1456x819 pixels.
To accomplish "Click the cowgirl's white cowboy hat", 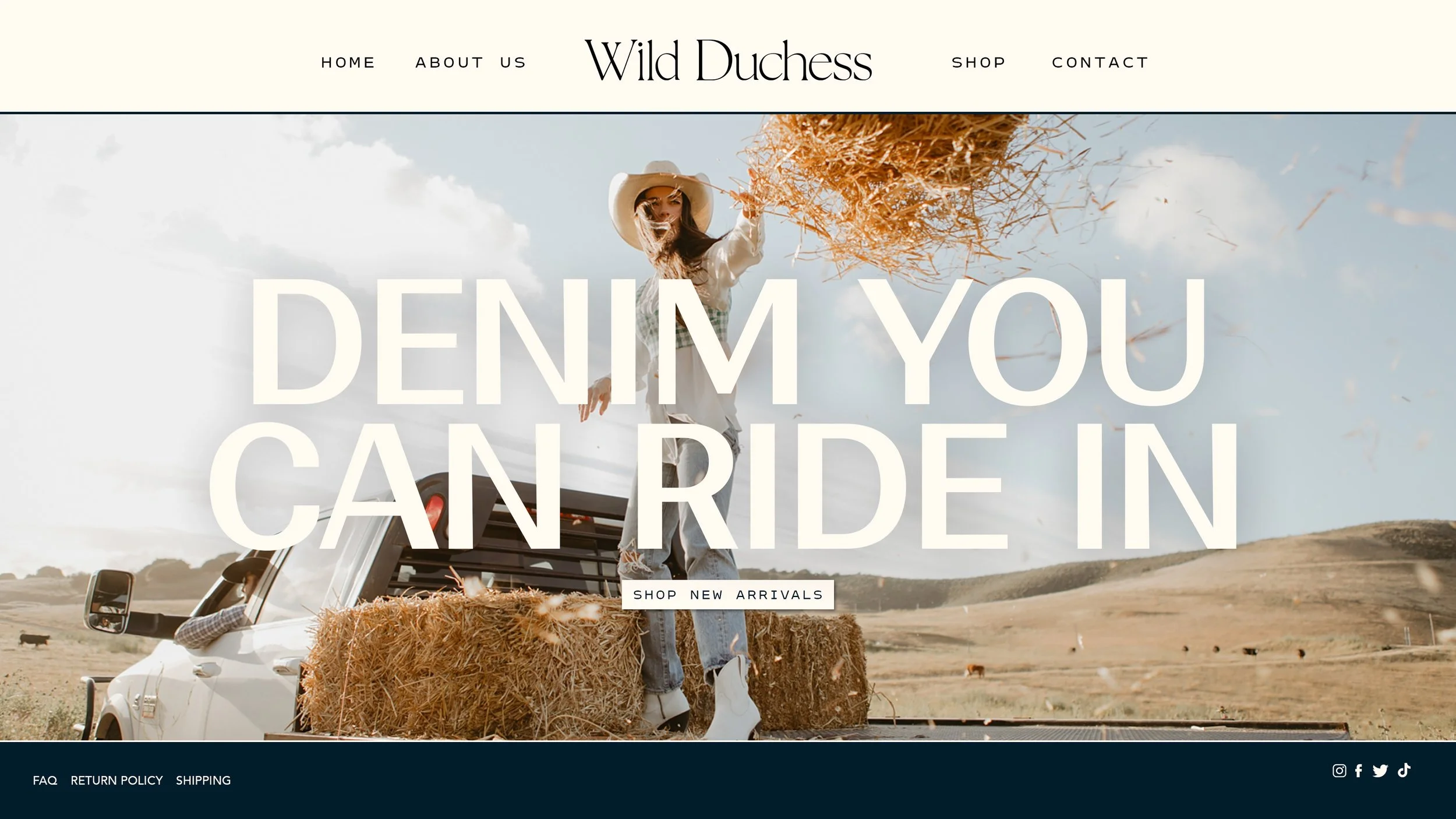I will coord(660,201).
